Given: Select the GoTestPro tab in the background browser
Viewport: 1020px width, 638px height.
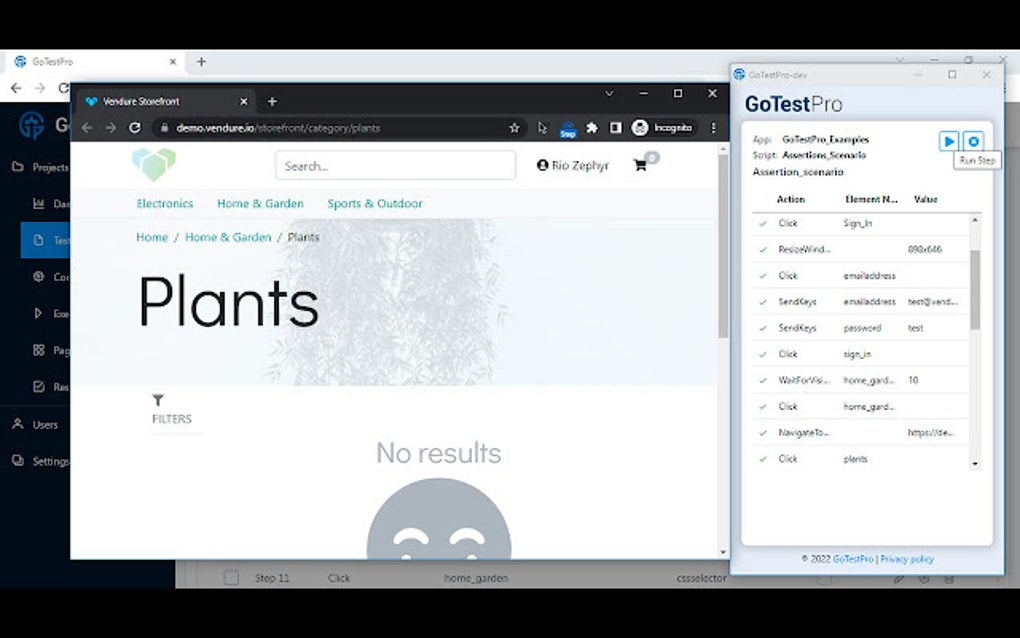Looking at the screenshot, I should pyautogui.click(x=96, y=62).
